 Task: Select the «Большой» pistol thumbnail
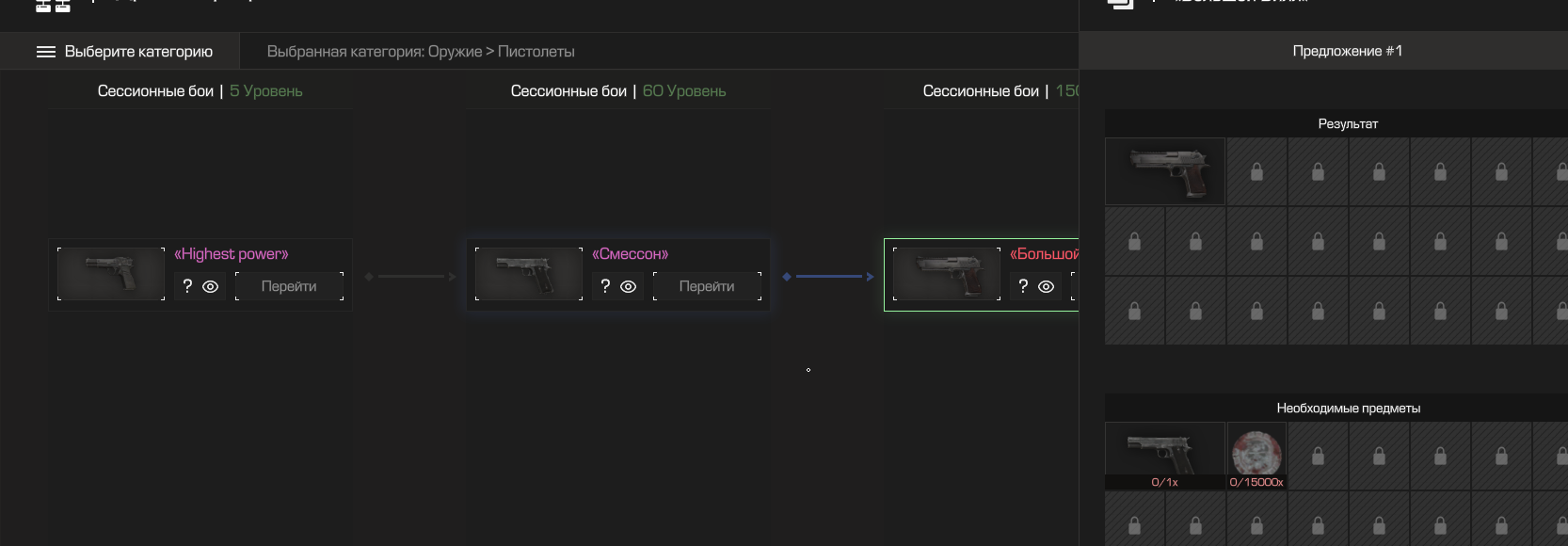(x=947, y=274)
